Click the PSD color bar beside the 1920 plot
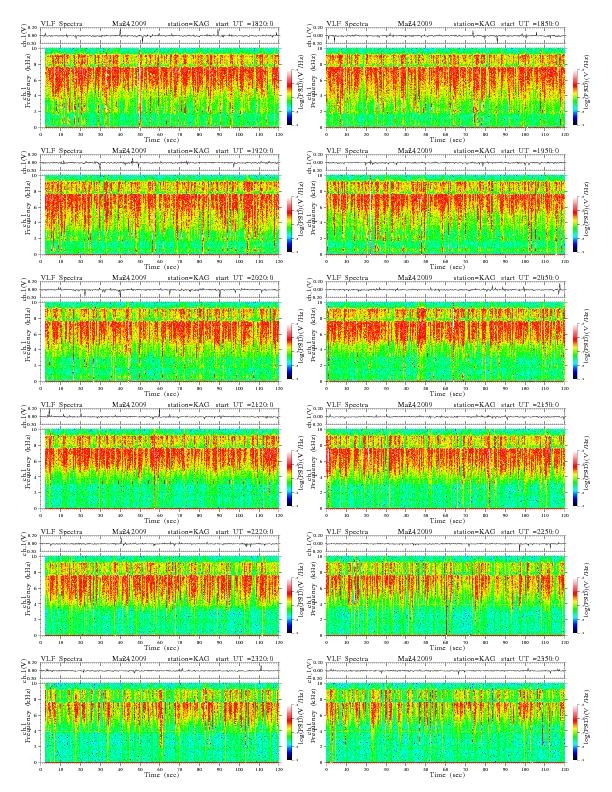The image size is (612, 792). pos(289,224)
